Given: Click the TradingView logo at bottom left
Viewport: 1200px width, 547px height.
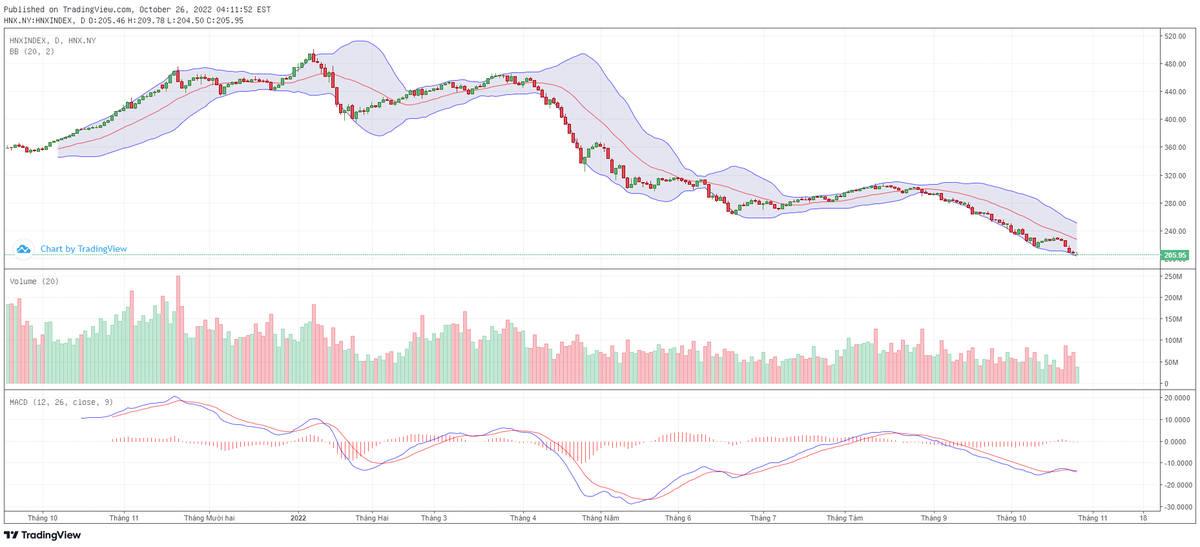Looking at the screenshot, I should tap(42, 535).
